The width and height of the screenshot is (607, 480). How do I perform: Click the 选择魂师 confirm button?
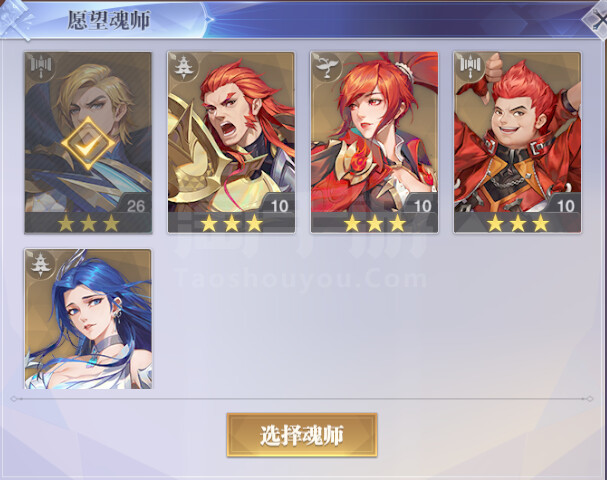(x=302, y=435)
